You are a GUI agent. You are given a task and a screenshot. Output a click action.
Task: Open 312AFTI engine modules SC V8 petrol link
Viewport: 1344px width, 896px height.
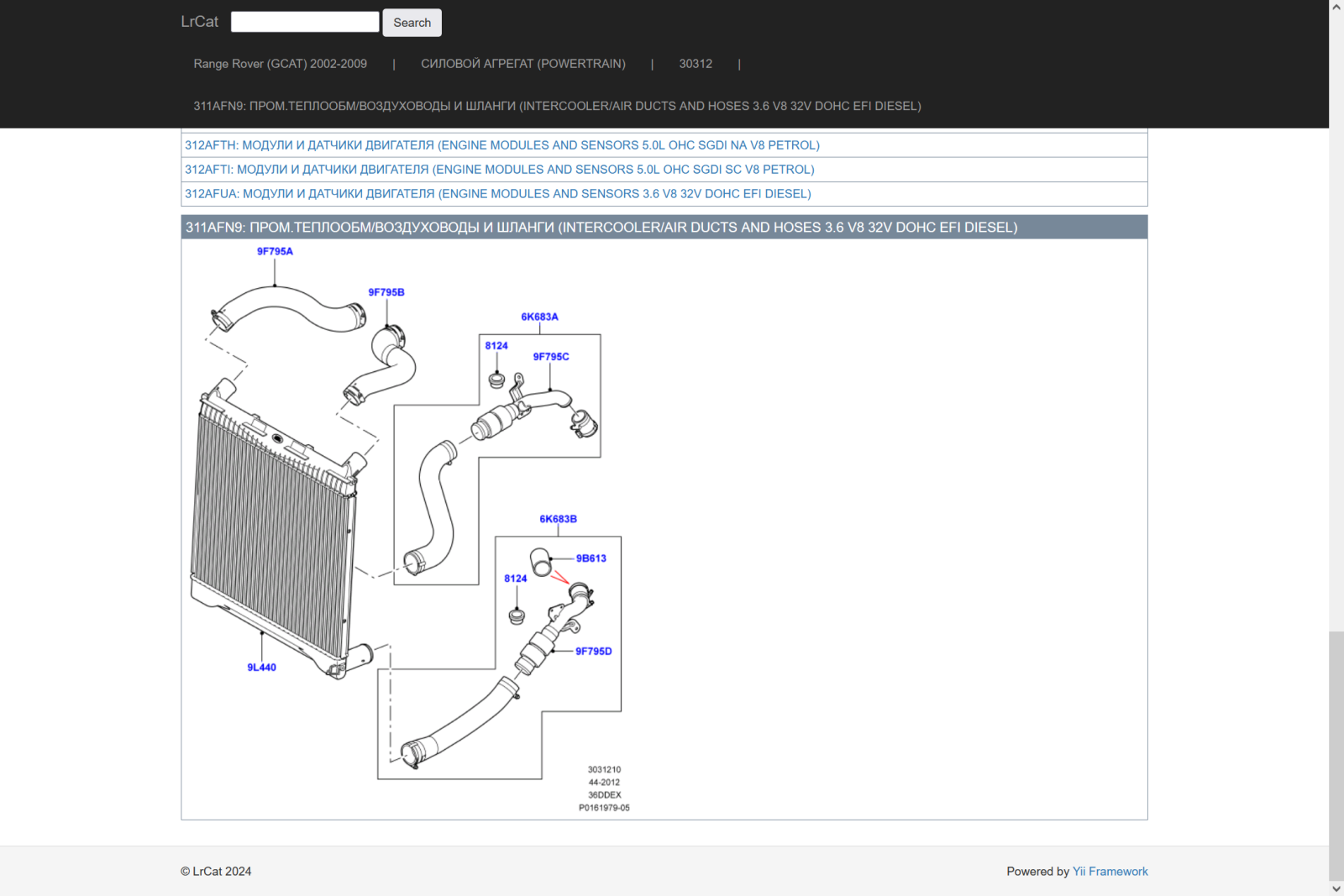(500, 170)
